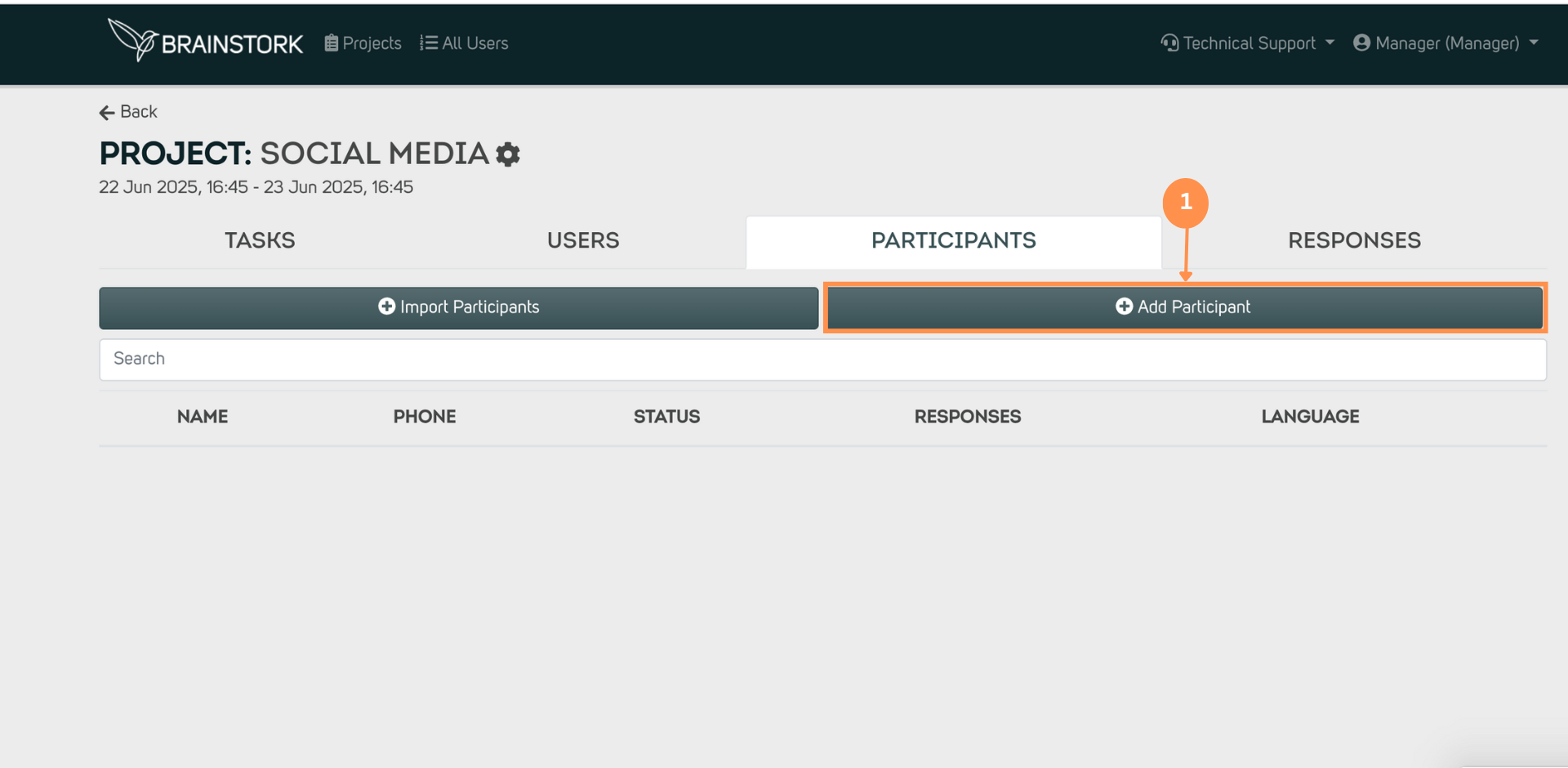Switch to the Users tab
Viewport: 1568px width, 768px height.
[x=583, y=241]
